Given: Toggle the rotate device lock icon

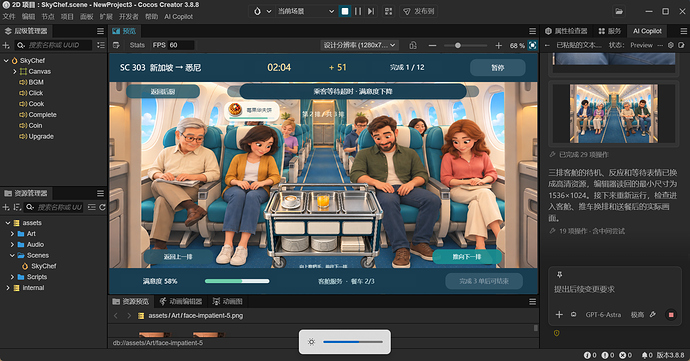Looking at the screenshot, I should (413, 45).
